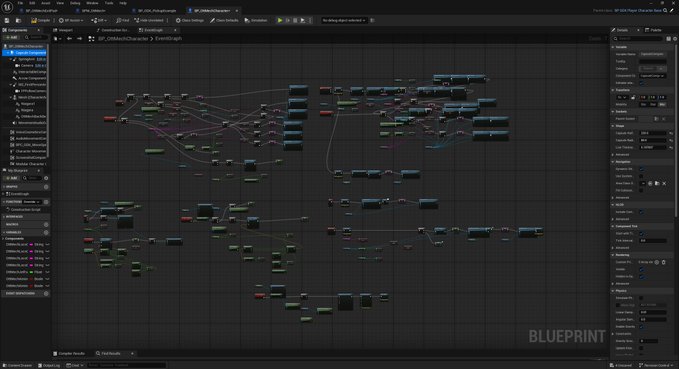Browse to Area Class asset icon
This screenshot has height=369, width=679.
point(657,183)
